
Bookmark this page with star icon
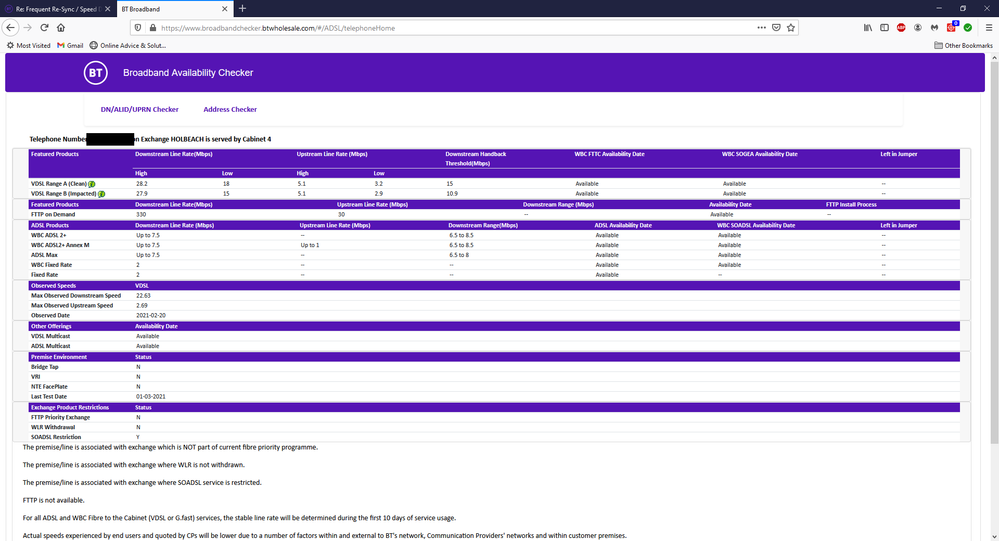click(791, 28)
